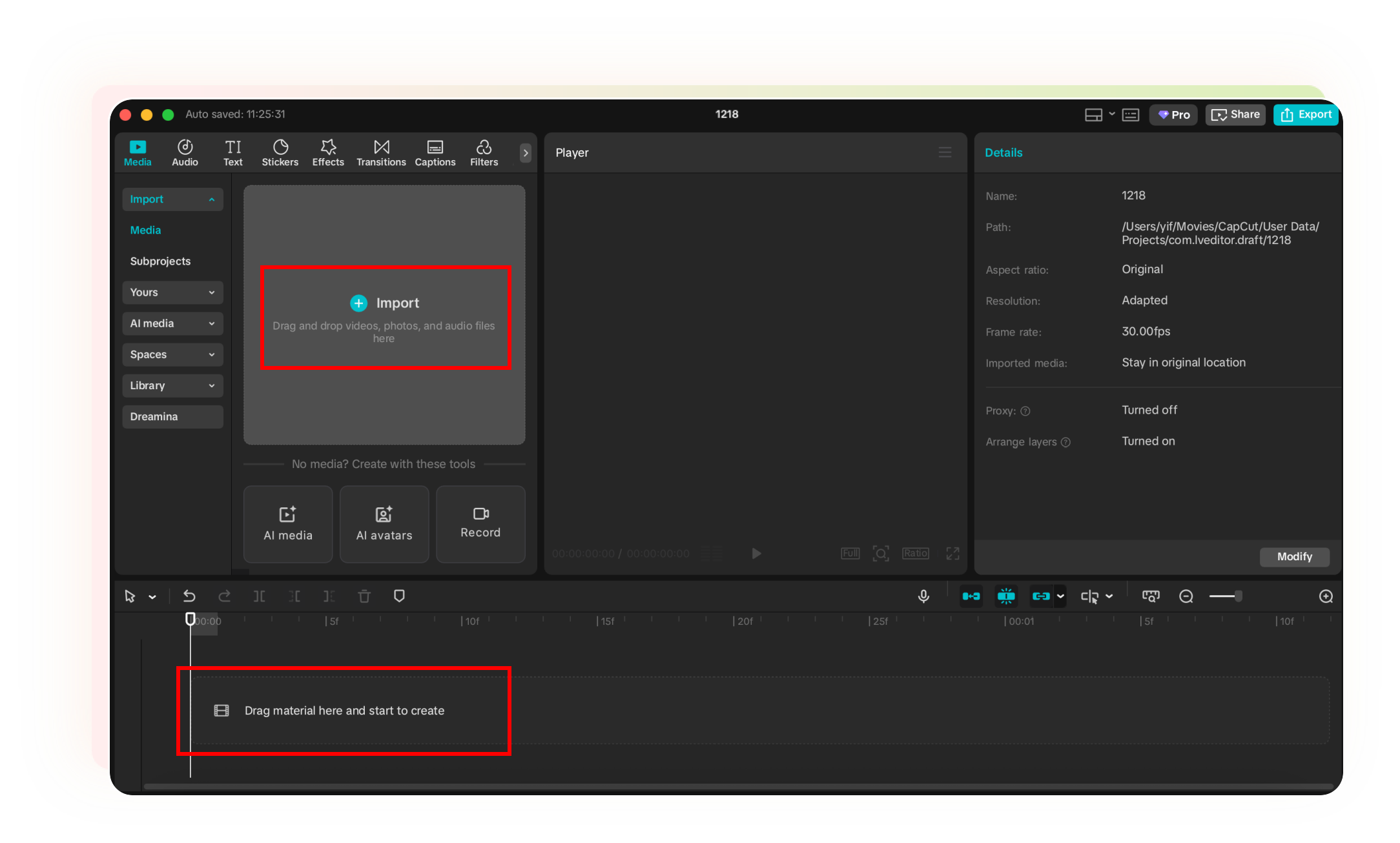Start a voiceover recording with the microphone icon
Viewport: 1400px width, 843px height.
tap(923, 596)
